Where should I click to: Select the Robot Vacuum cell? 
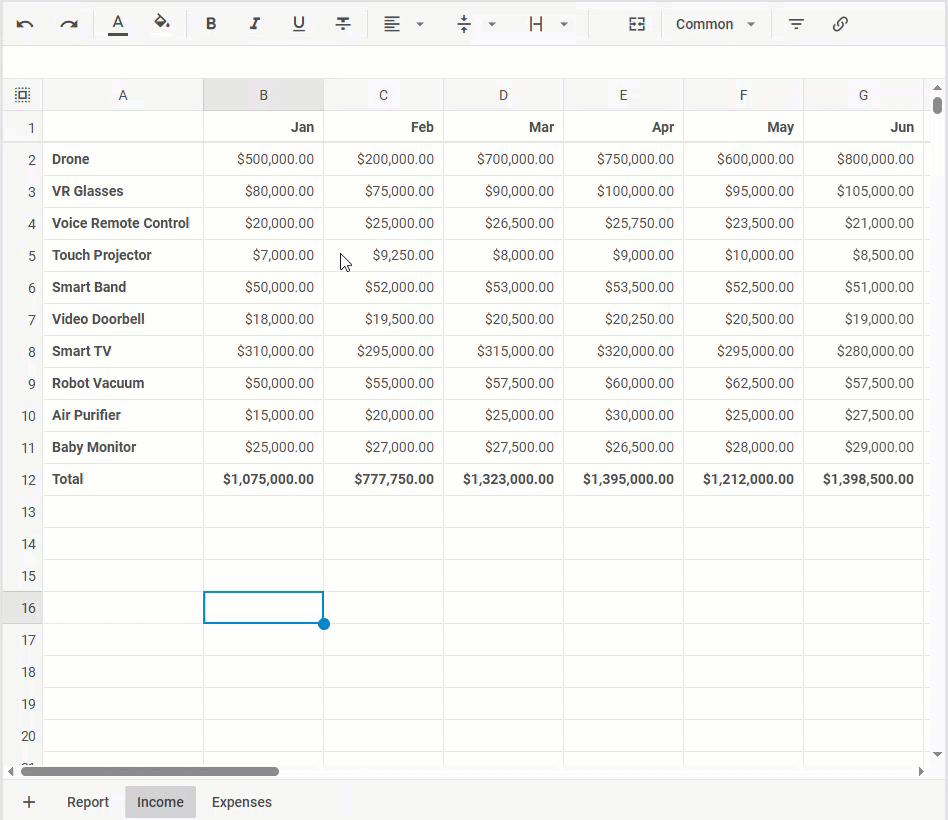123,383
